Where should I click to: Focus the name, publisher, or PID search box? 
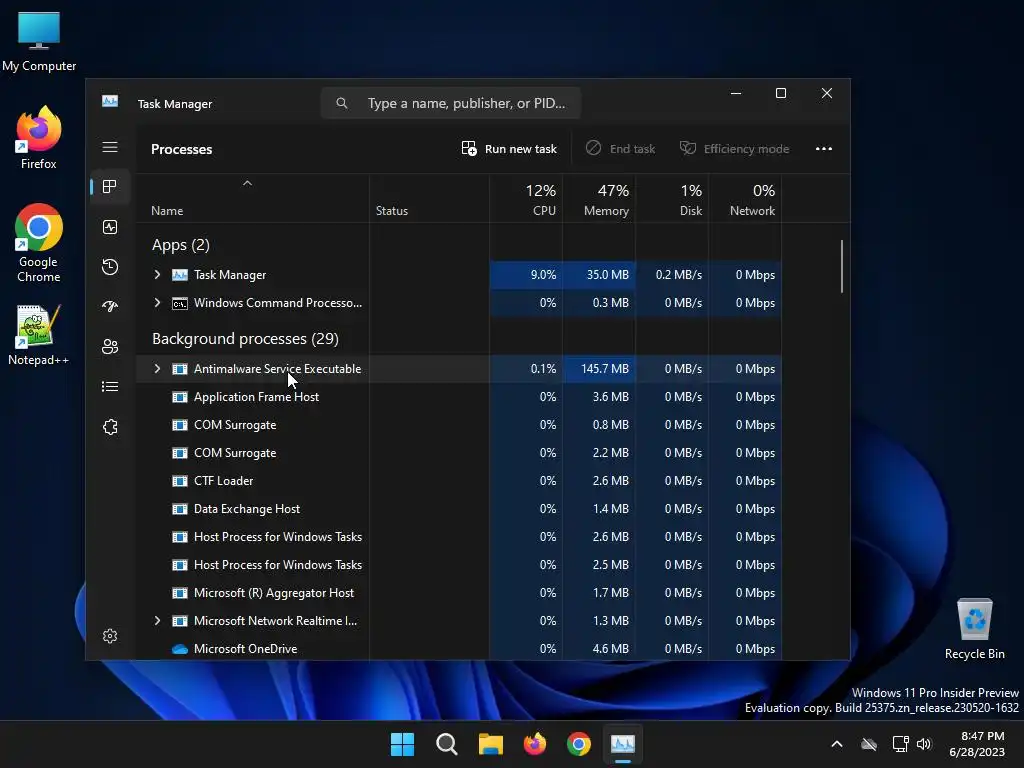point(451,103)
